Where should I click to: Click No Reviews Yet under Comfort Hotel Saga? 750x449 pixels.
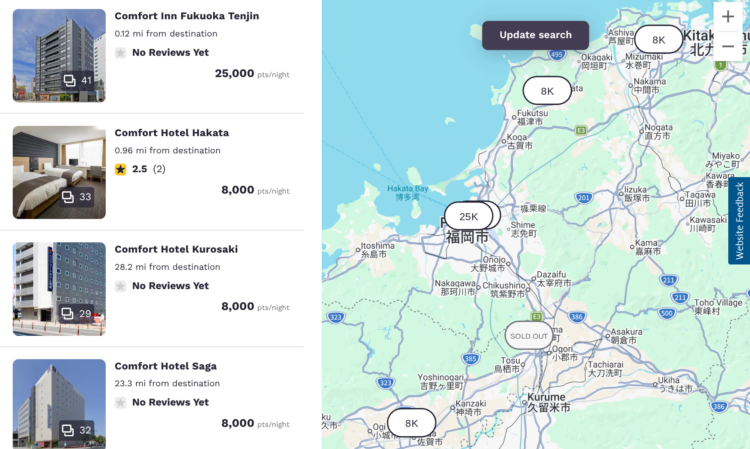coord(170,403)
